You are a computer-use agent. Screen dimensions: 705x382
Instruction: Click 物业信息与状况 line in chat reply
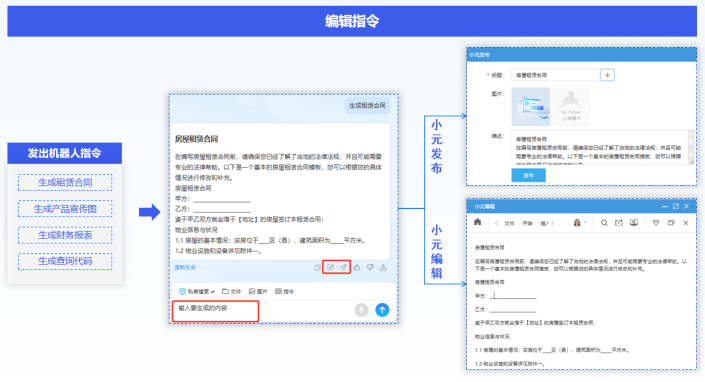[x=196, y=230]
